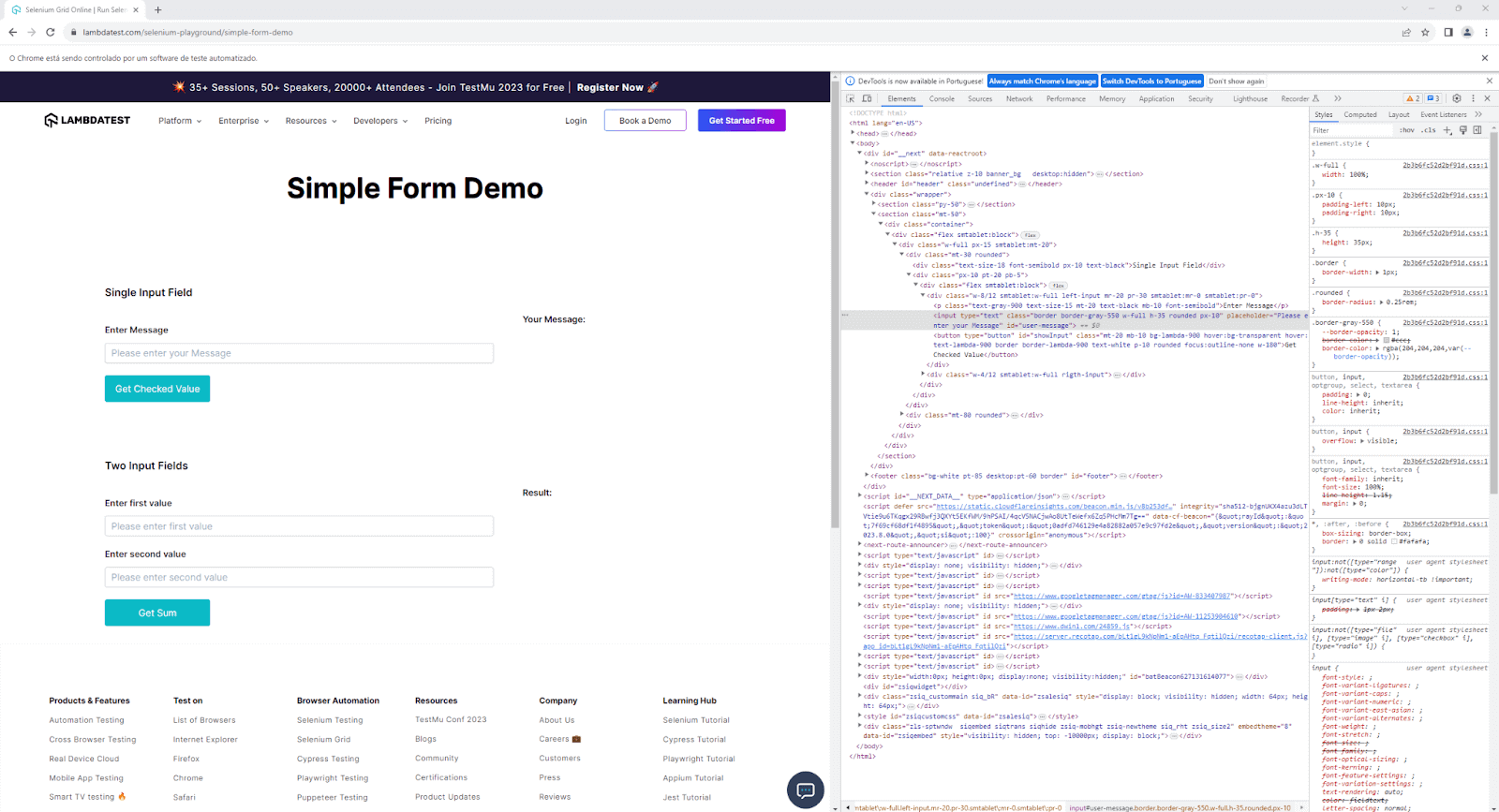This screenshot has height=812, width=1499.
Task: Click Switch DevTools to Portuguese button
Action: 1151,81
